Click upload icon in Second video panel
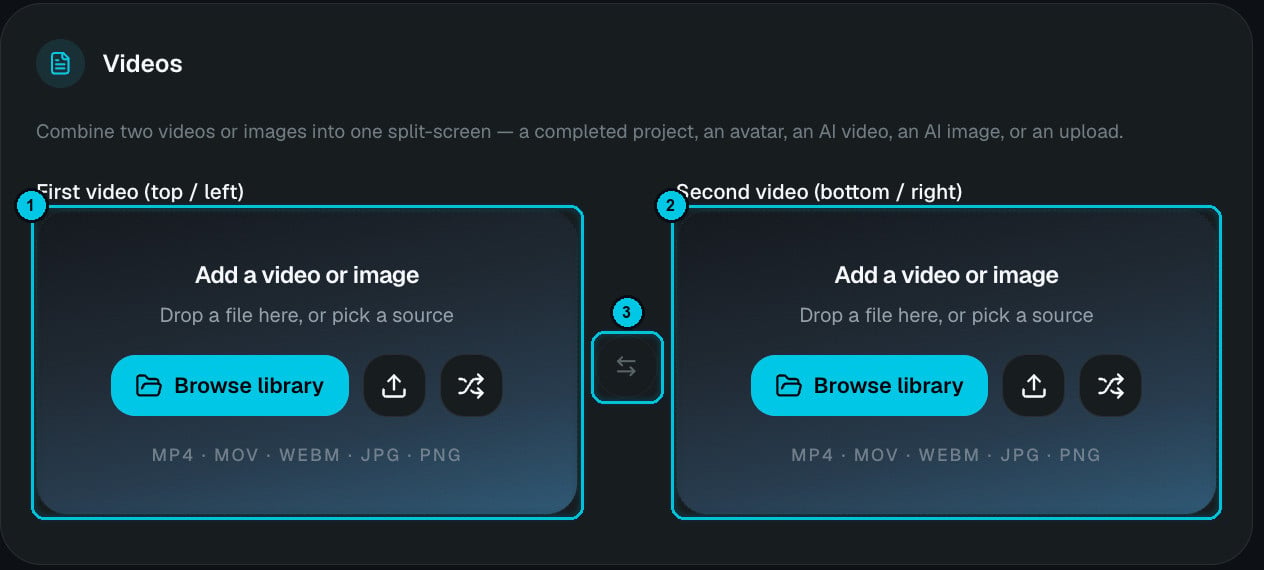This screenshot has height=570, width=1264. [1033, 385]
